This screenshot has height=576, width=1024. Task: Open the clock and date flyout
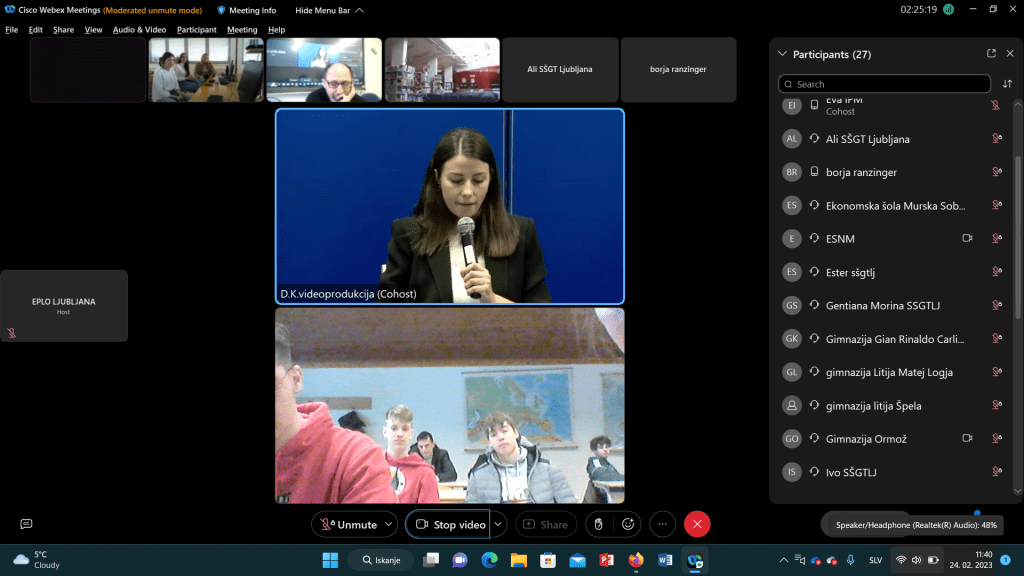coord(970,560)
